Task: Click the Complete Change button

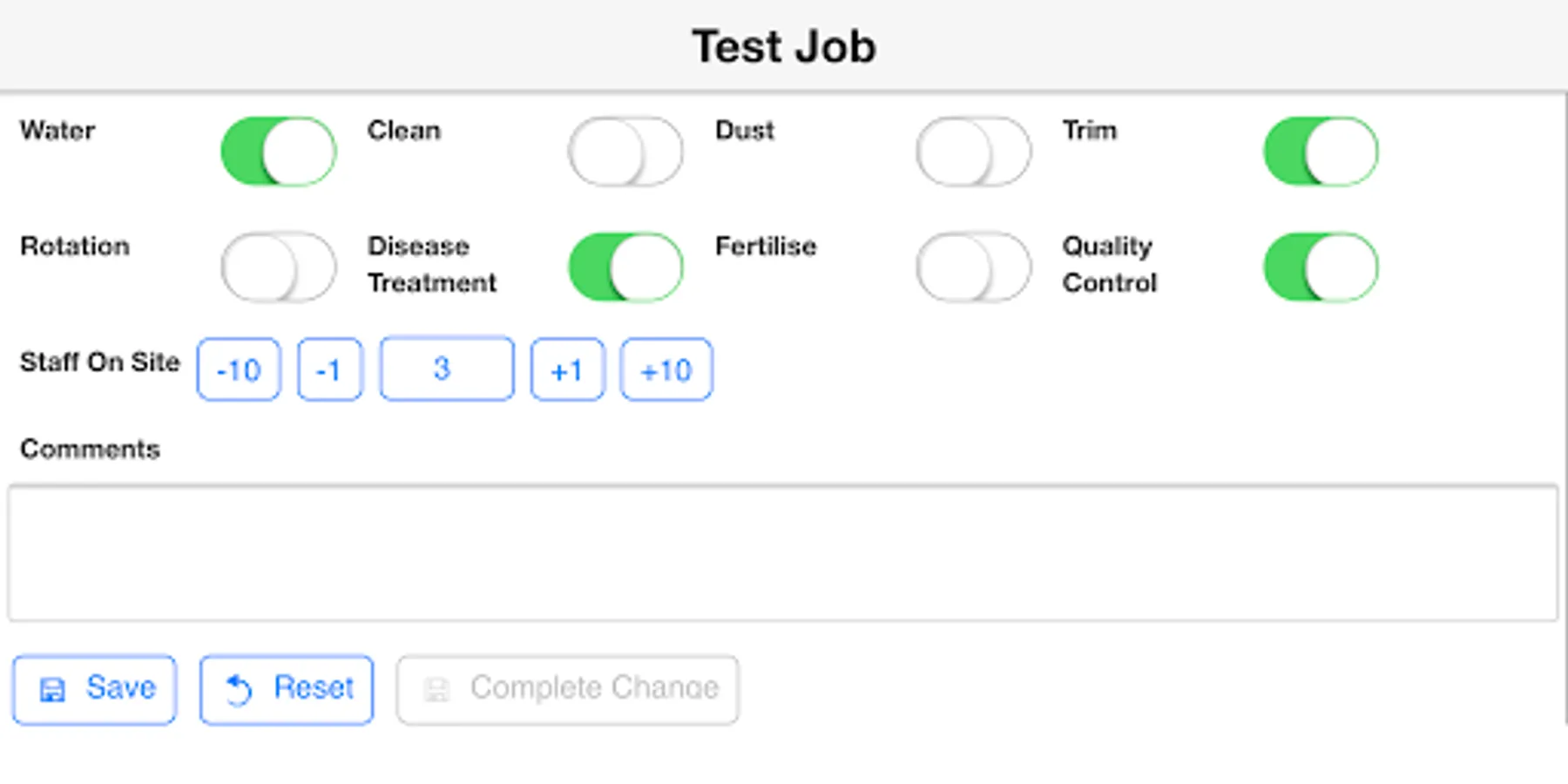Action: pyautogui.click(x=568, y=690)
